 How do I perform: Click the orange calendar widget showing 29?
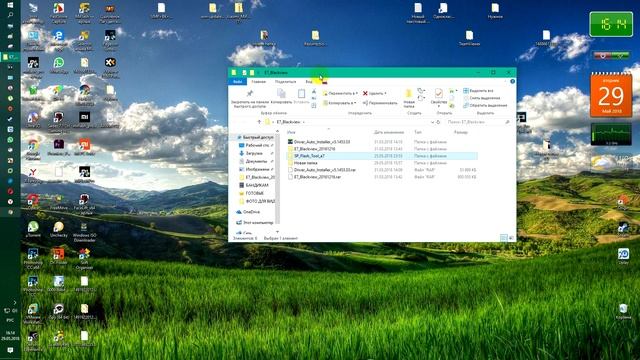(611, 94)
